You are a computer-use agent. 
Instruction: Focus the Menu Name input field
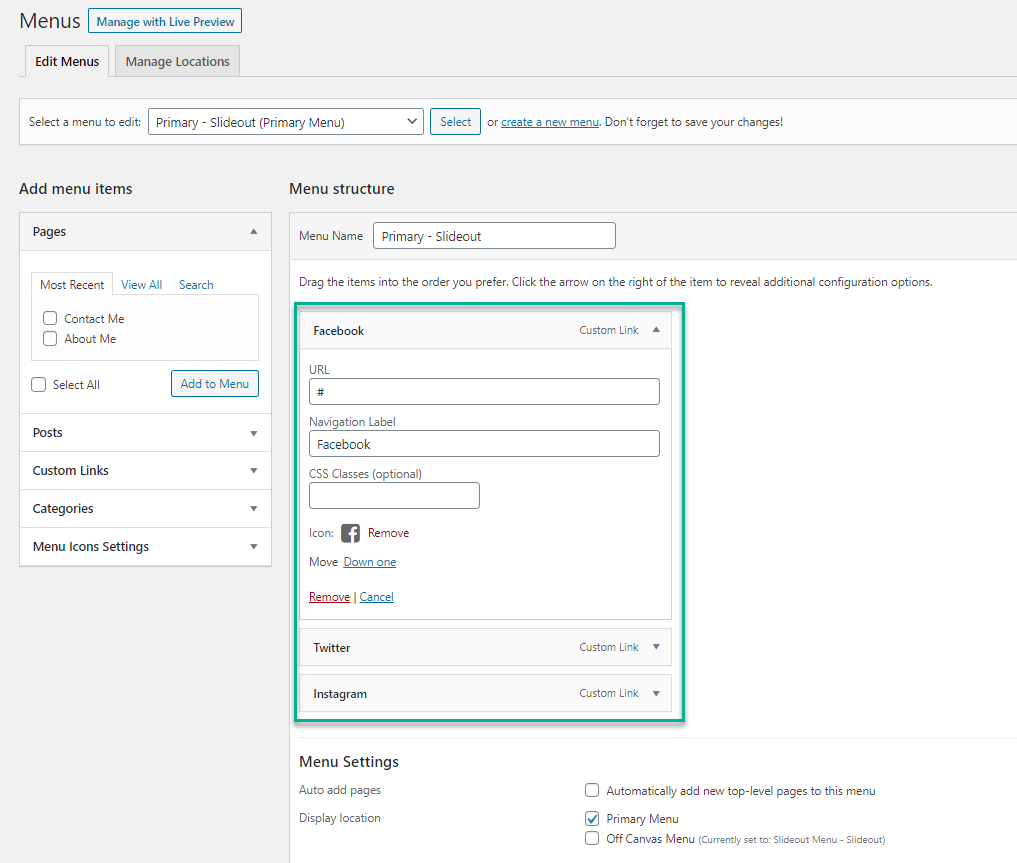click(x=494, y=236)
